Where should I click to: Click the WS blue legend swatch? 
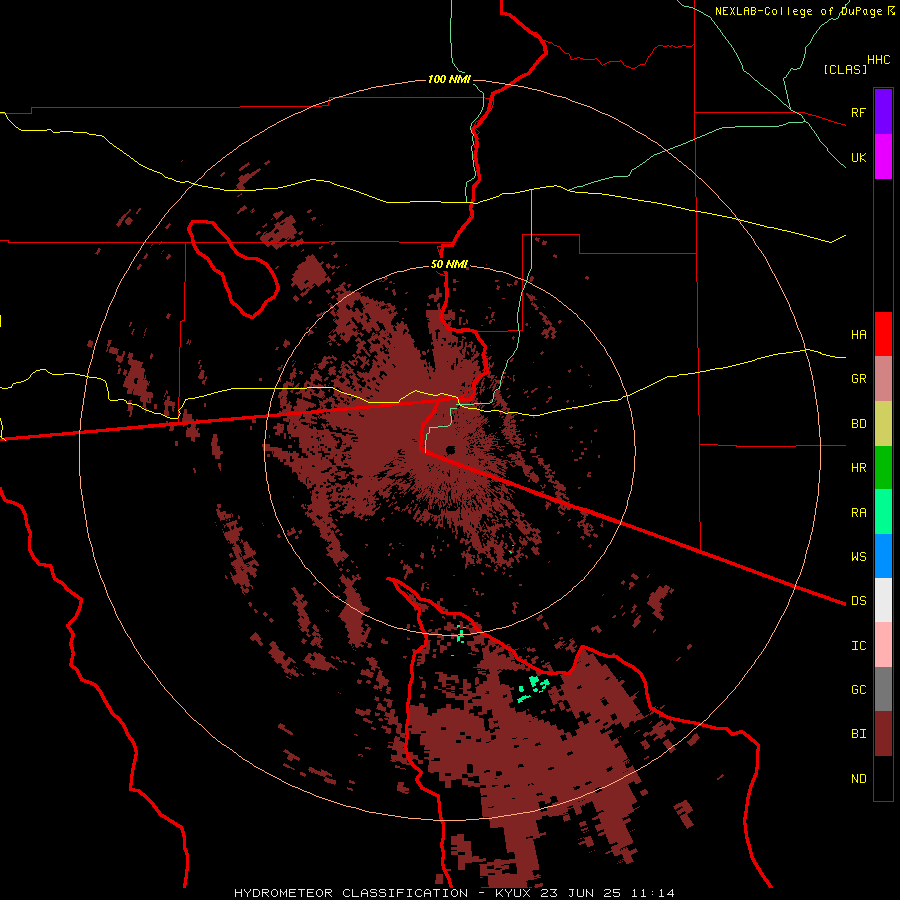883,556
